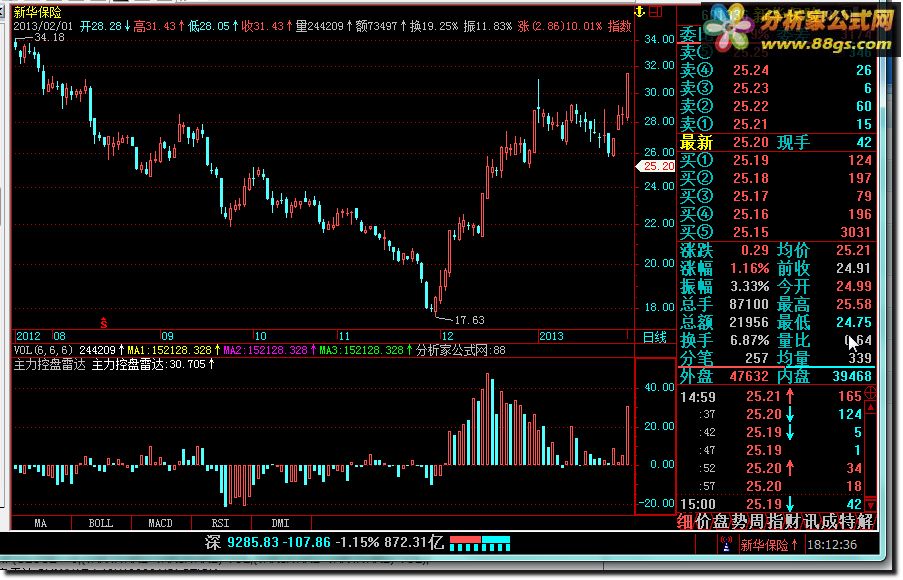Click the red and cyan market breadth bar
This screenshot has height=580, width=903.
click(x=480, y=543)
